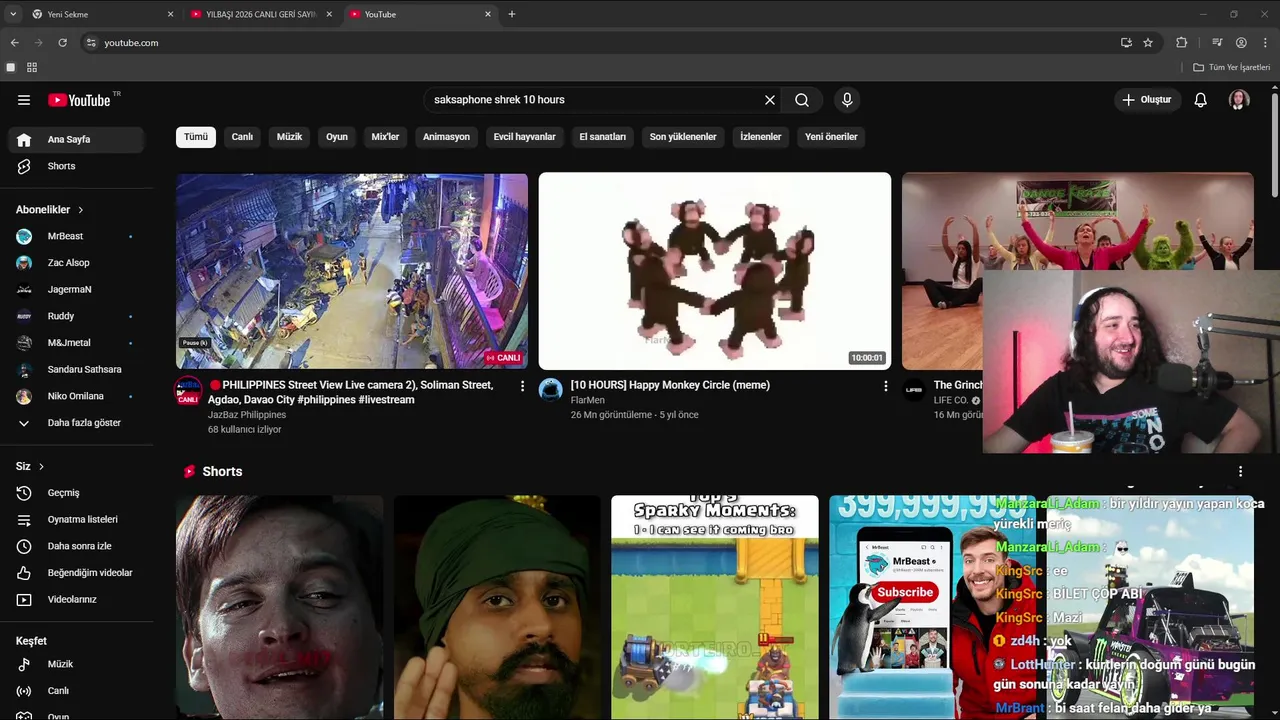Start voice search with the microphone icon

[x=847, y=100]
